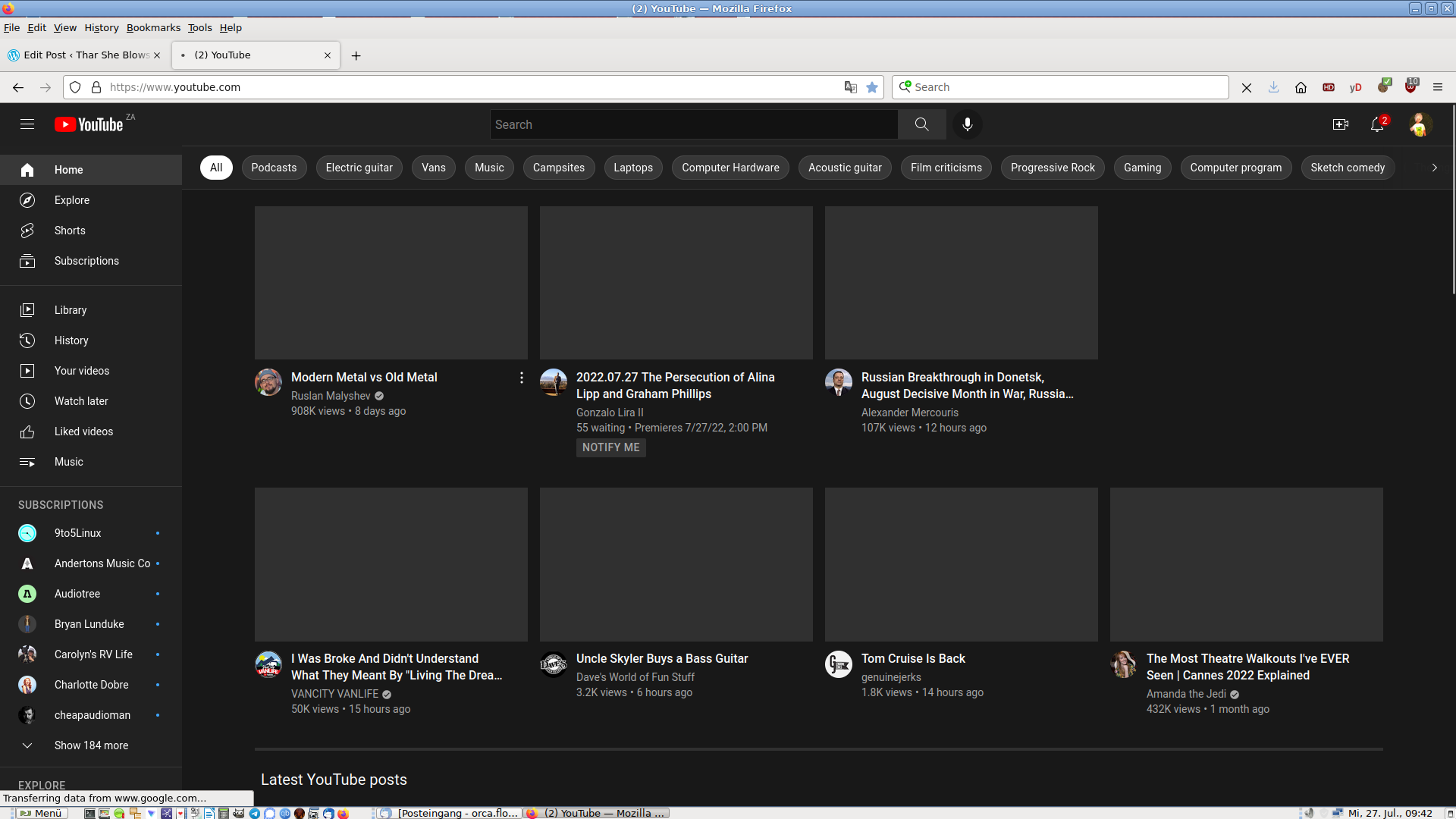1456x819 pixels.
Task: Close the YouTube browser tab
Action: (x=328, y=55)
